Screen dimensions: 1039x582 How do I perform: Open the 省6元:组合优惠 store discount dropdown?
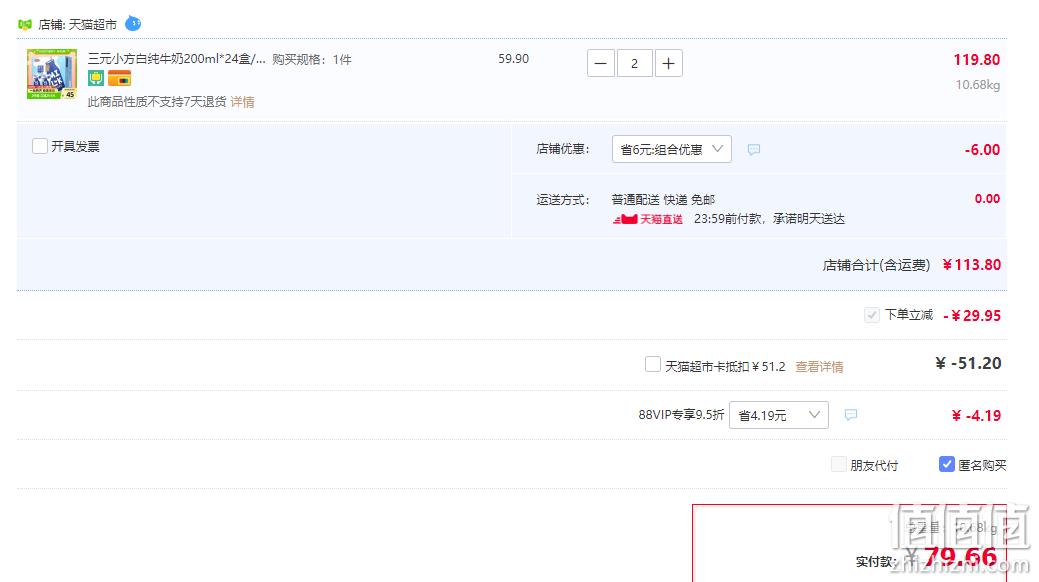[x=671, y=149]
